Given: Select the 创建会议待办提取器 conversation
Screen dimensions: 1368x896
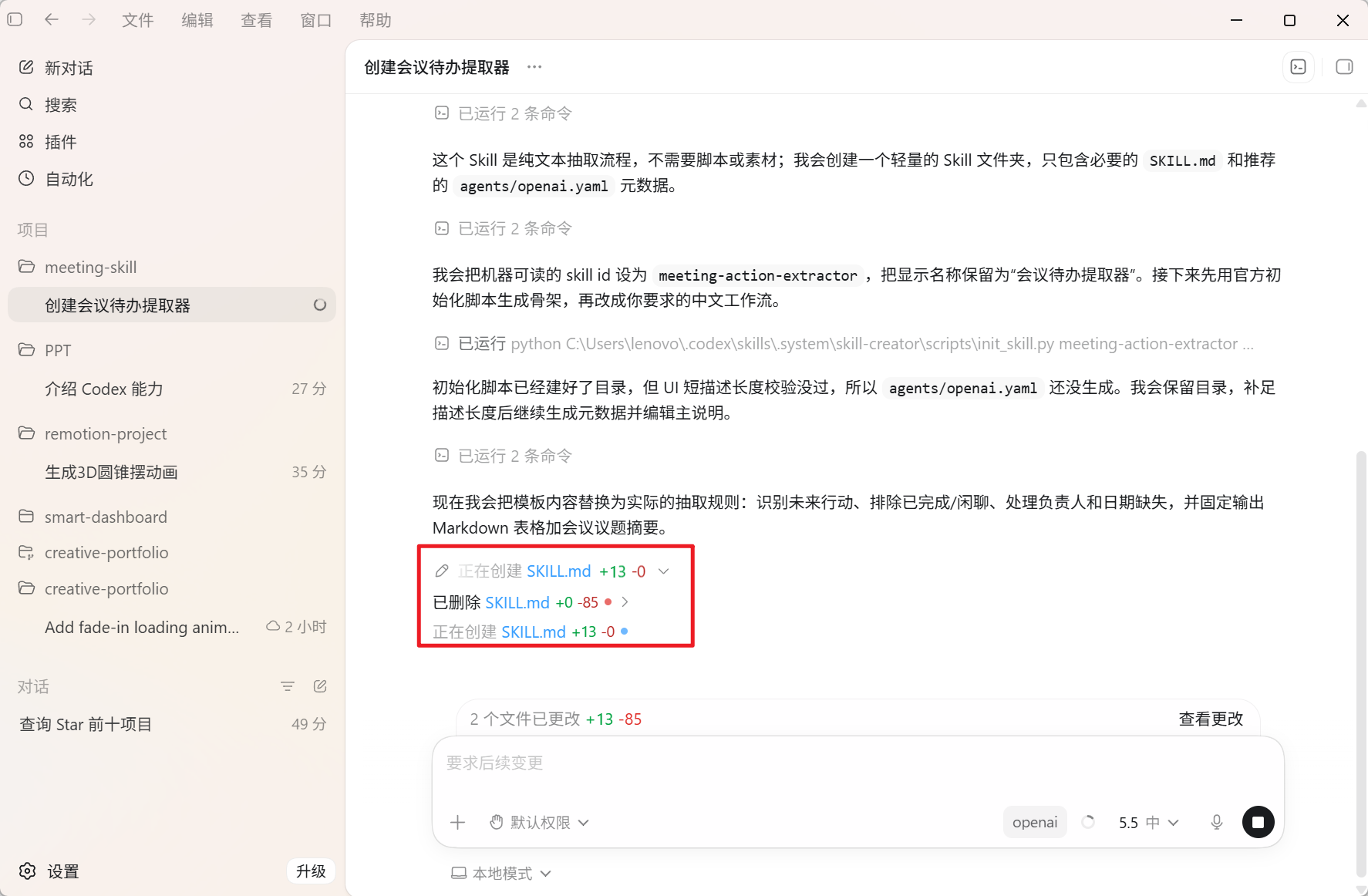Looking at the screenshot, I should (172, 305).
